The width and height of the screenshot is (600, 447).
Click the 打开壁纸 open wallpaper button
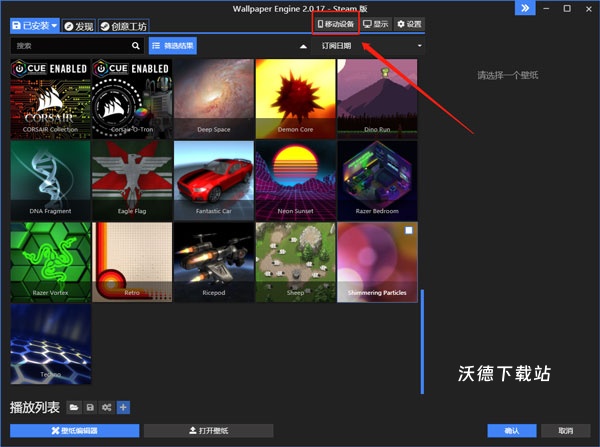point(209,431)
